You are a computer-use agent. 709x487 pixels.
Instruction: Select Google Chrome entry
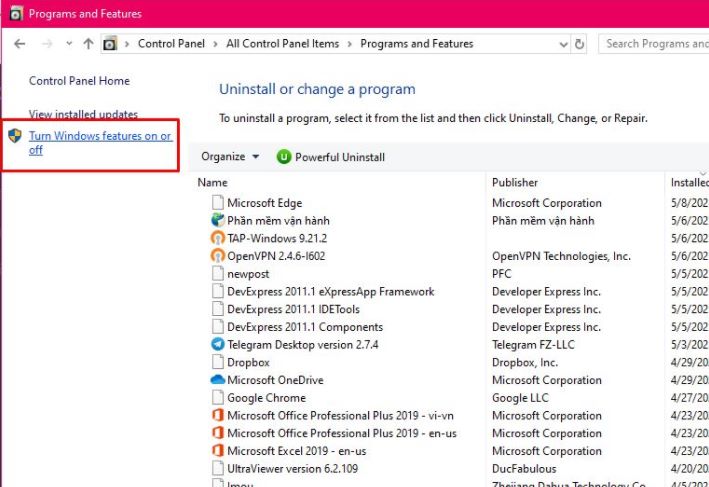[266, 398]
